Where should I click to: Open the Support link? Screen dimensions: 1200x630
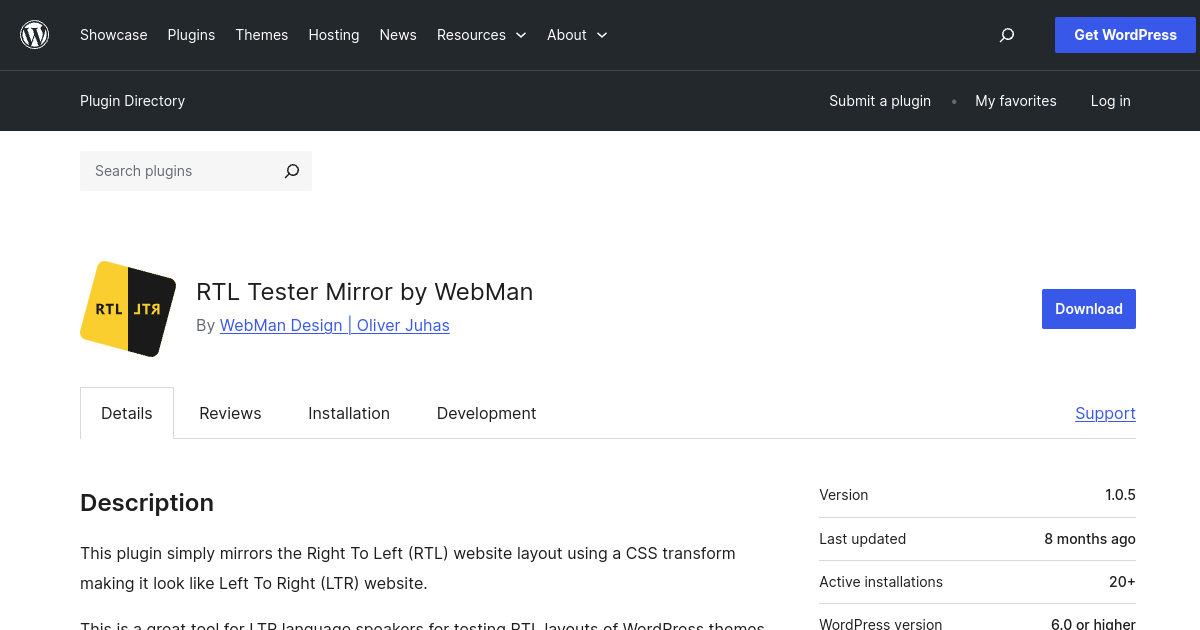coord(1105,413)
